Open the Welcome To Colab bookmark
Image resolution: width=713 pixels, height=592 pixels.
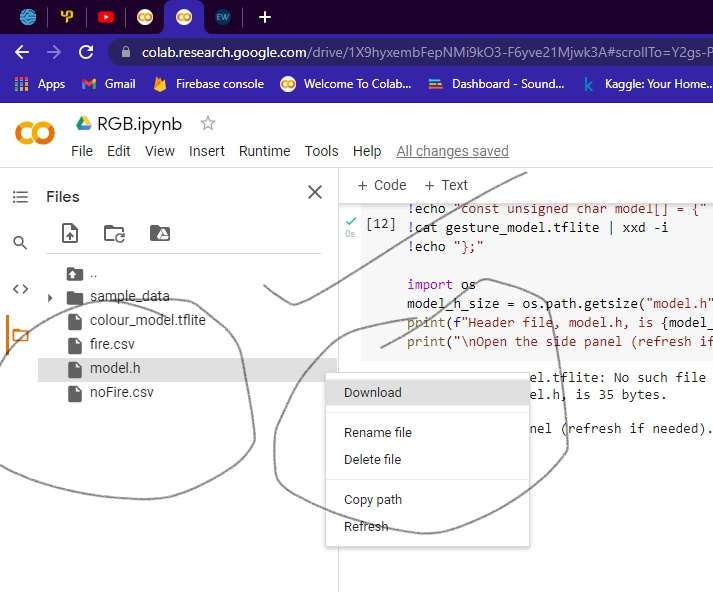346,84
